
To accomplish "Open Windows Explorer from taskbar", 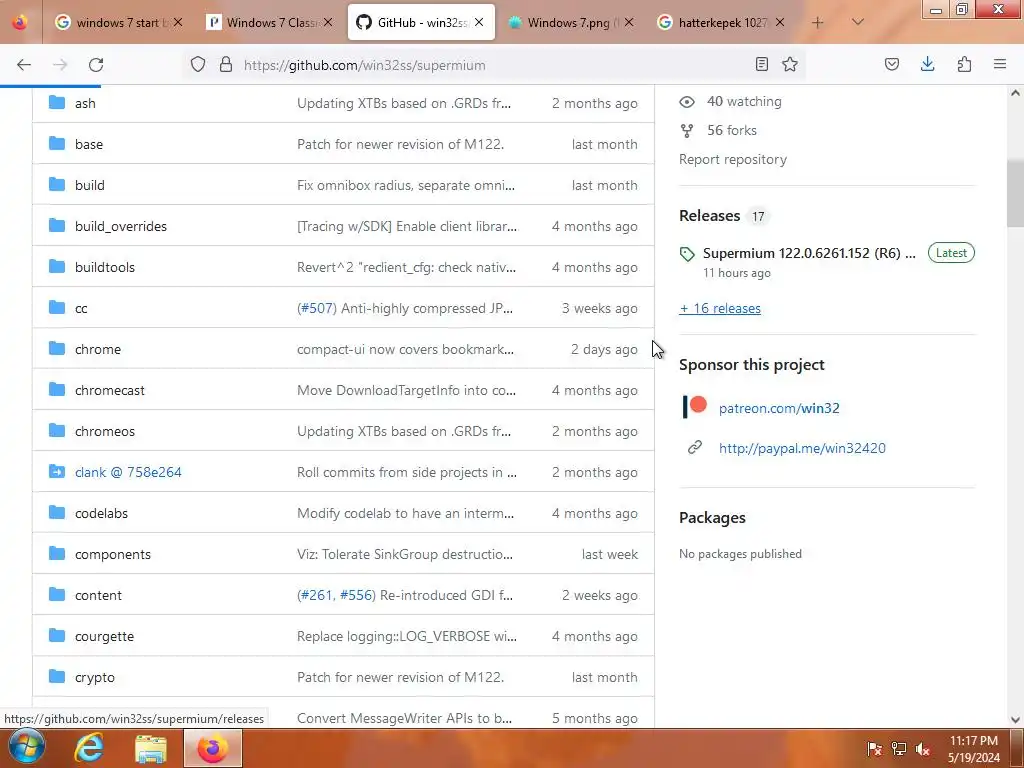I will click(151, 749).
